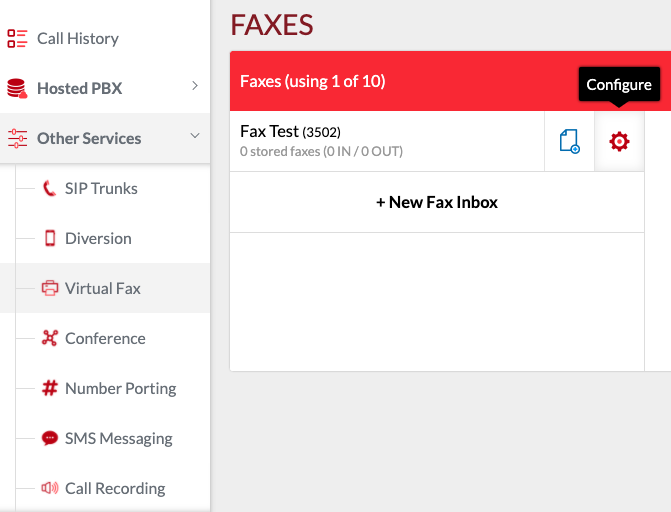Select the Conference menu label

tap(105, 339)
